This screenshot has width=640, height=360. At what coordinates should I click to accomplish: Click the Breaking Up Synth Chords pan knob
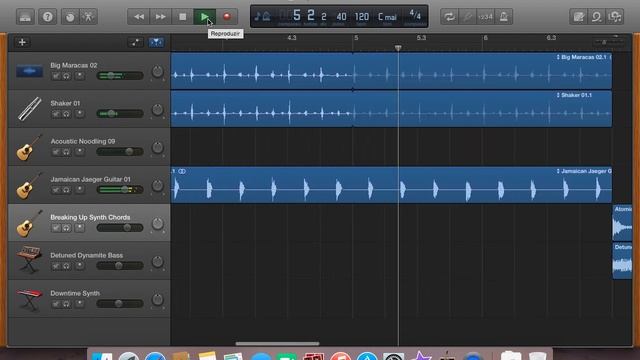click(x=157, y=223)
